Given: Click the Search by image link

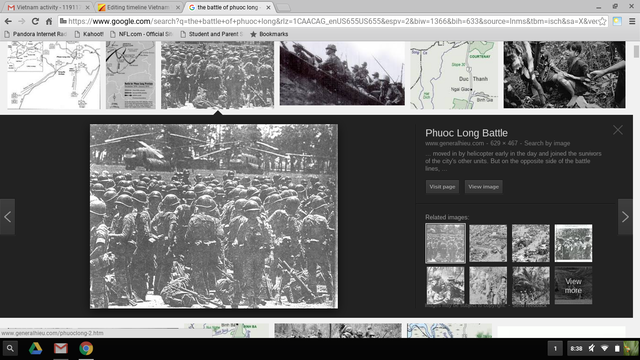Looking at the screenshot, I should point(547,143).
